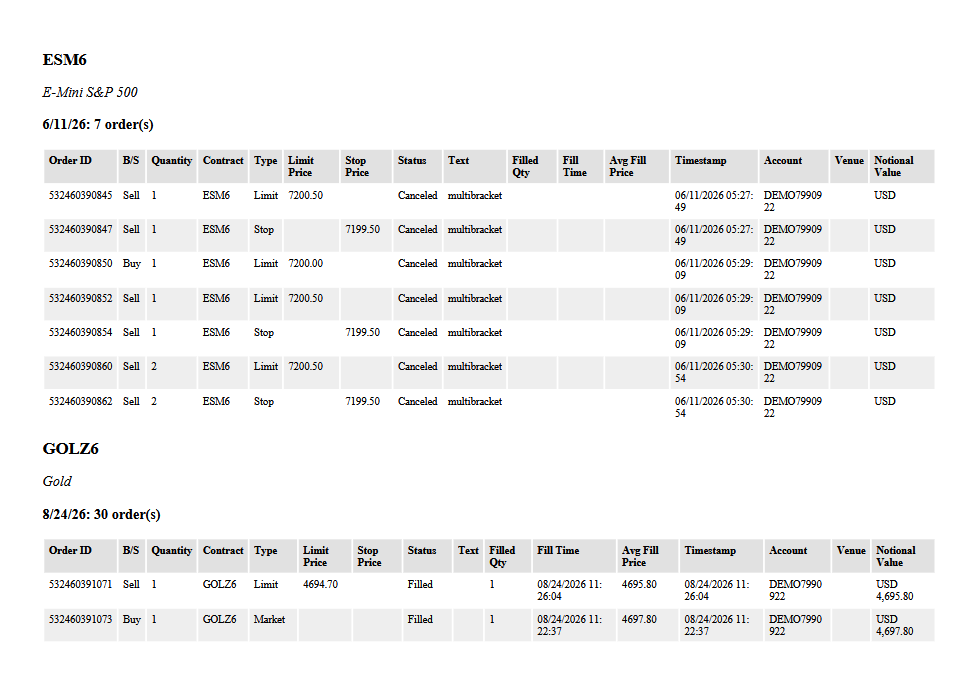Click Stop Price 7199.50 in order 532460390862 row
This screenshot has width=970, height=679.
tap(363, 401)
